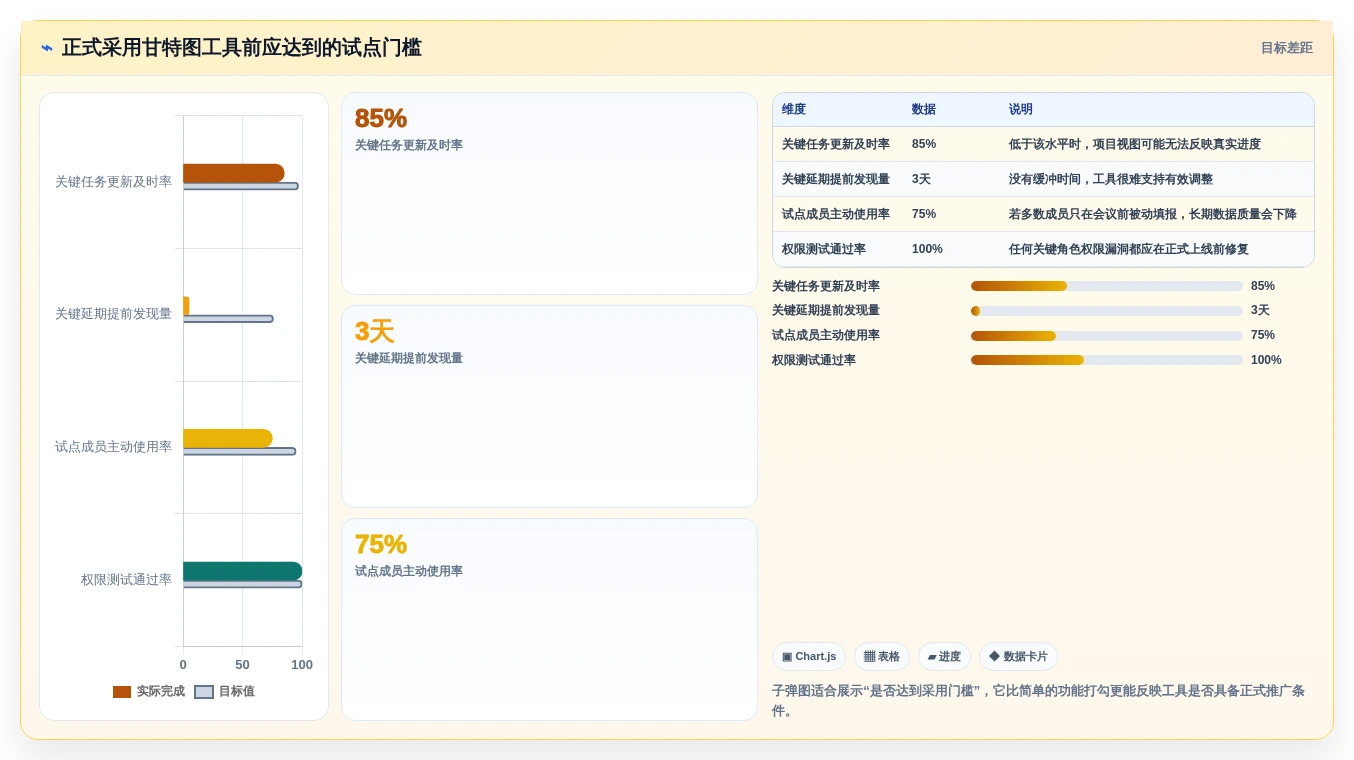This screenshot has height=760, width=1354.
Task: Click the 85% data card value
Action: click(381, 118)
